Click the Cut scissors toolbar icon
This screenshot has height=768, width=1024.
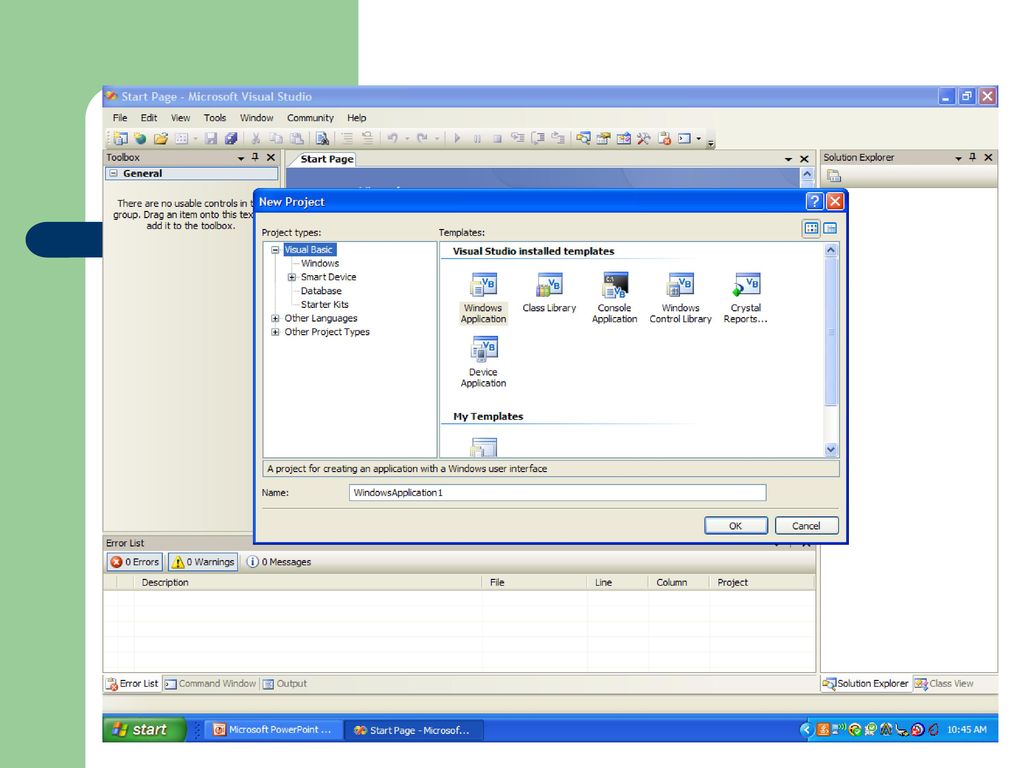[x=256, y=138]
